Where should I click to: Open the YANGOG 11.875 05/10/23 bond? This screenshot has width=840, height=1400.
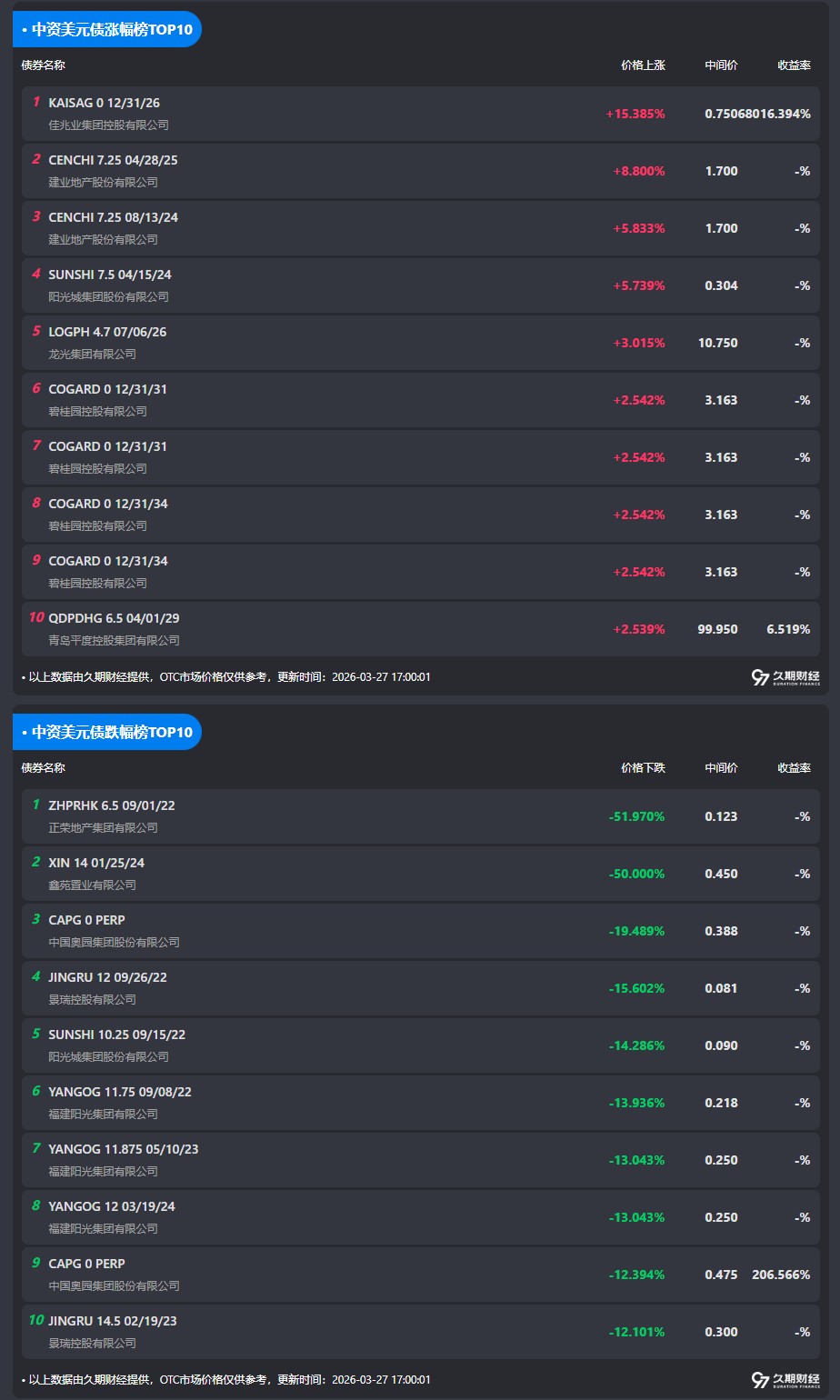(123, 1149)
